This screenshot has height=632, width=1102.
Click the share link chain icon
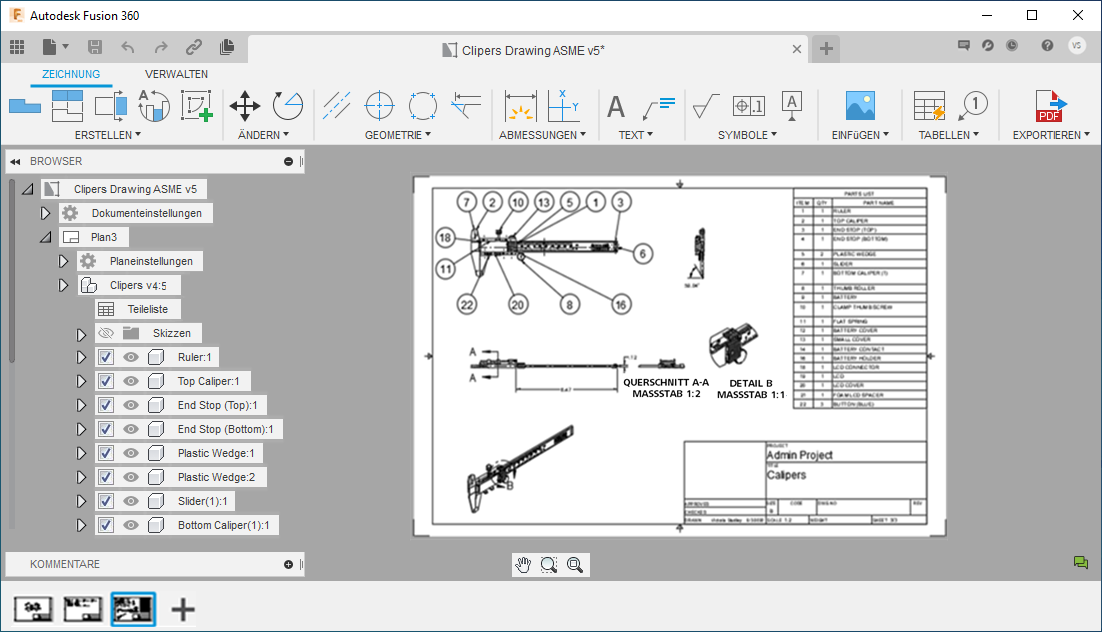tap(194, 47)
